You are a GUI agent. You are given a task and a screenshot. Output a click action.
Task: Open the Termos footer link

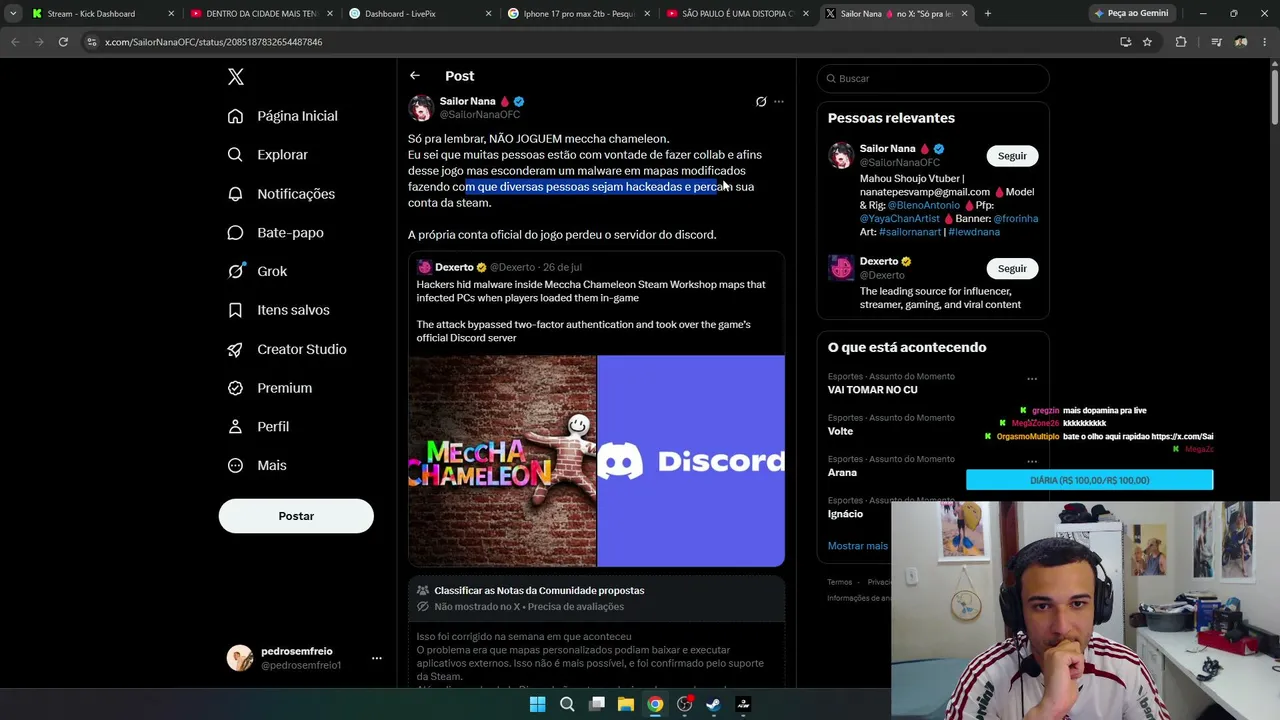[x=840, y=582]
